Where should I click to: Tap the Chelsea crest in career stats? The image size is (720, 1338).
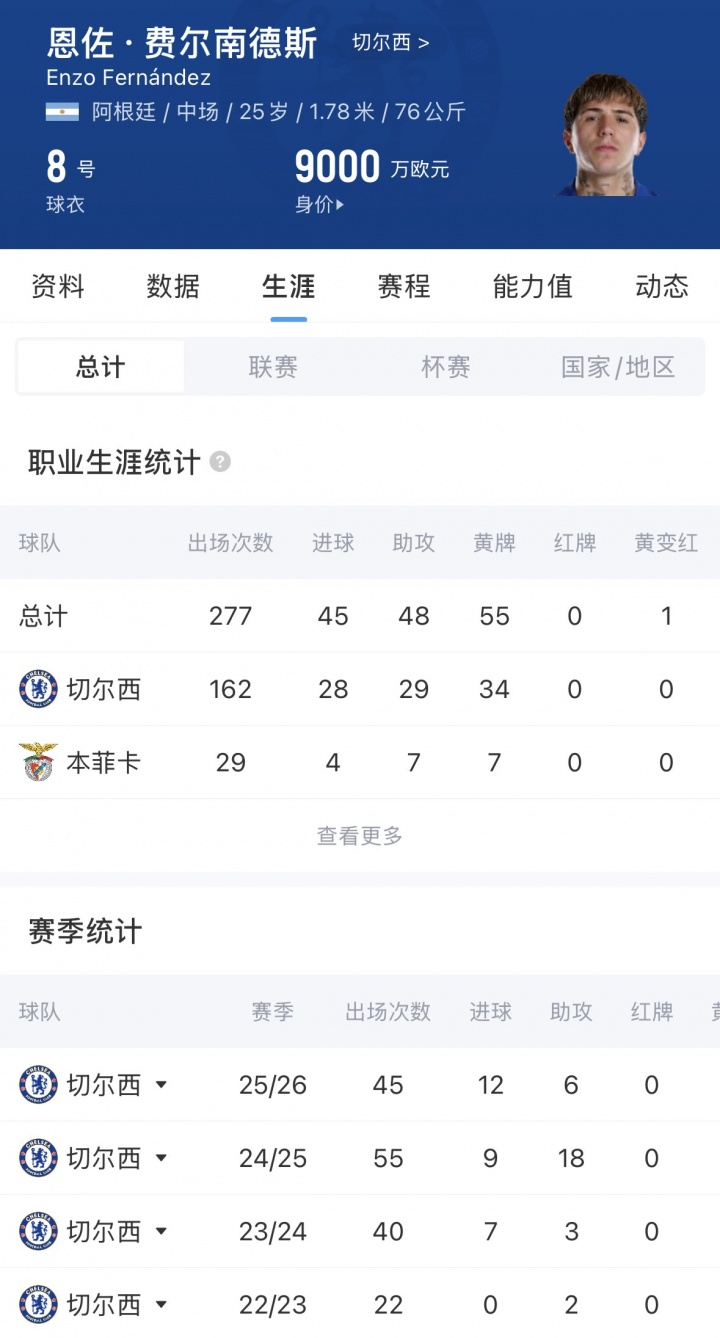(x=38, y=689)
